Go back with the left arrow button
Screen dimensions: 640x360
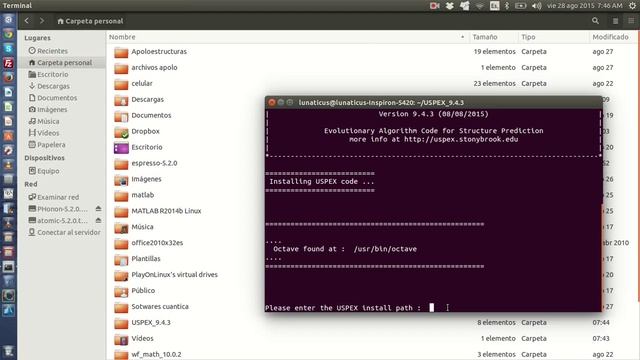tap(27, 20)
